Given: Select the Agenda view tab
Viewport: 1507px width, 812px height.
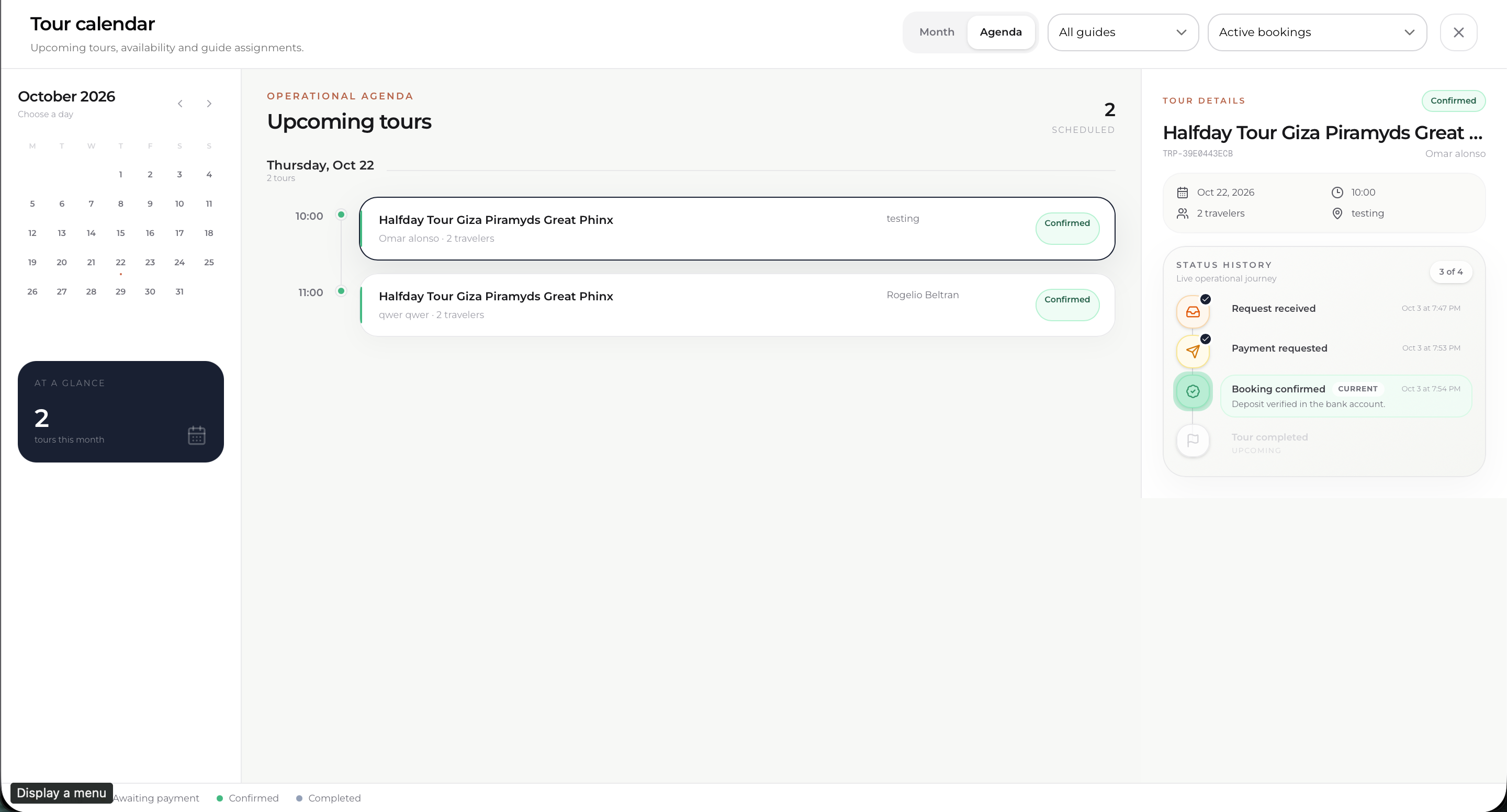Looking at the screenshot, I should coord(1000,32).
